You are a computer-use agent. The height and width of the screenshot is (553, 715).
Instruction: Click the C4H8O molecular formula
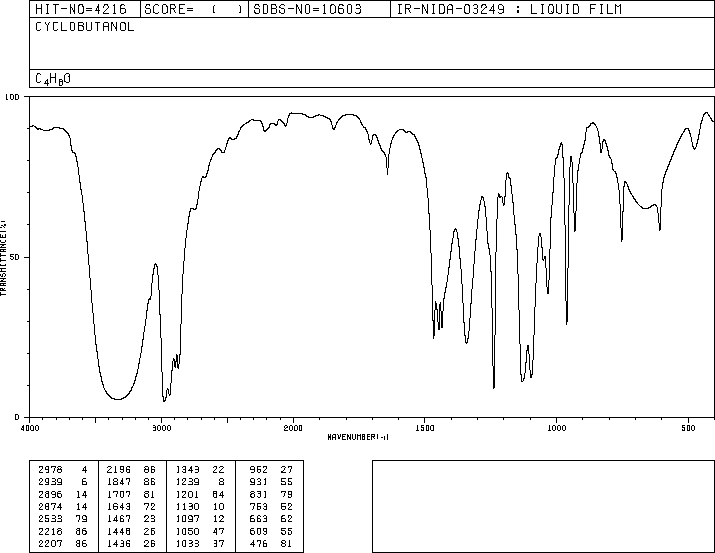[53, 79]
